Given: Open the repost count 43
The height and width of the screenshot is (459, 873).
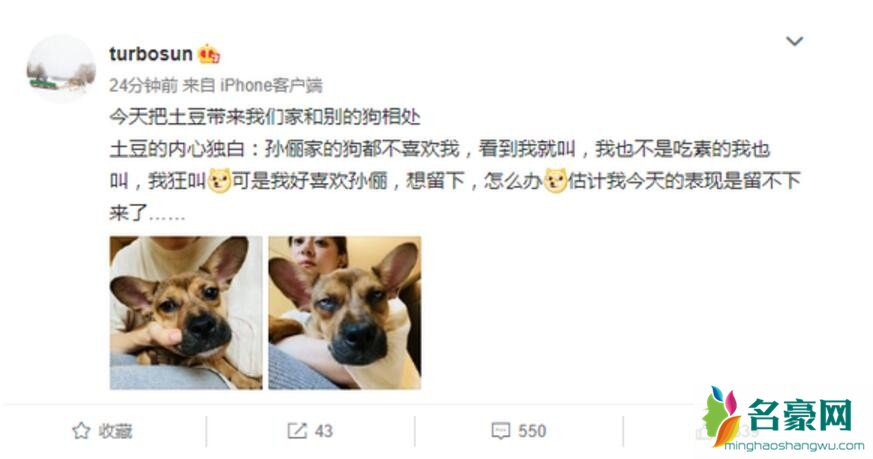Looking at the screenshot, I should click(323, 431).
